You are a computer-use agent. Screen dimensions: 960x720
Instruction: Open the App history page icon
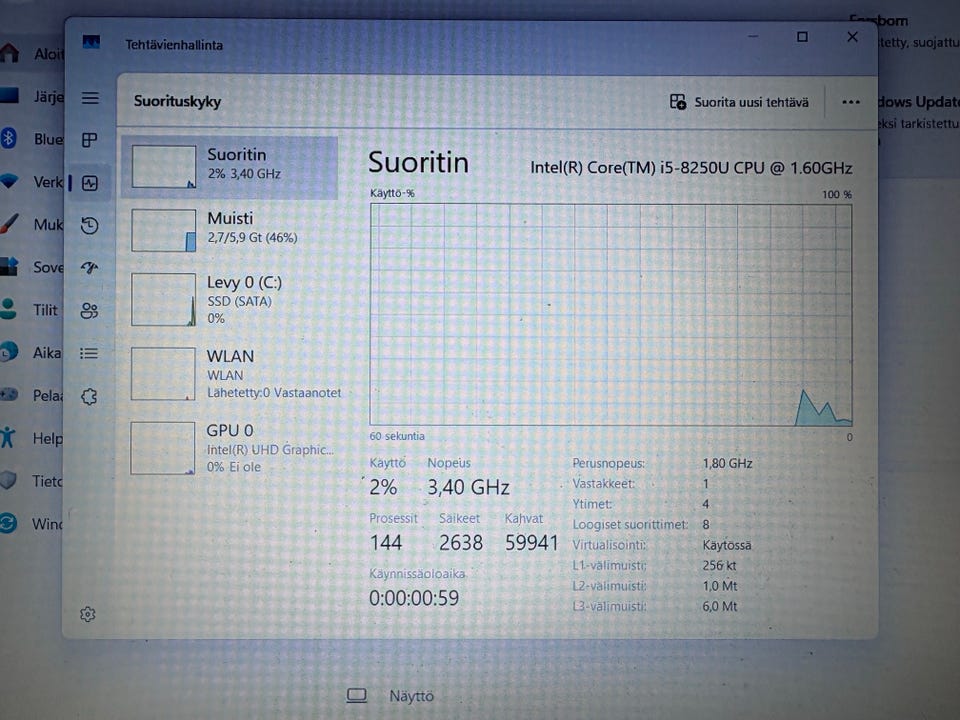(89, 225)
